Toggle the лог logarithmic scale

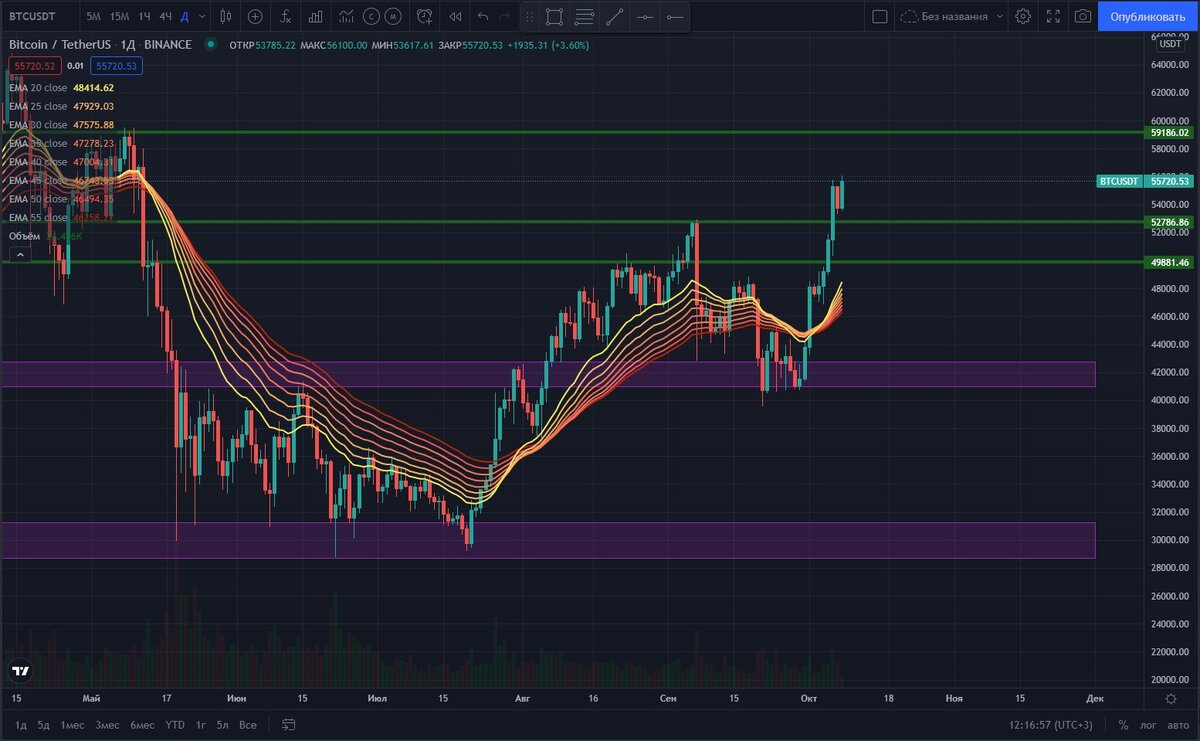point(1147,724)
